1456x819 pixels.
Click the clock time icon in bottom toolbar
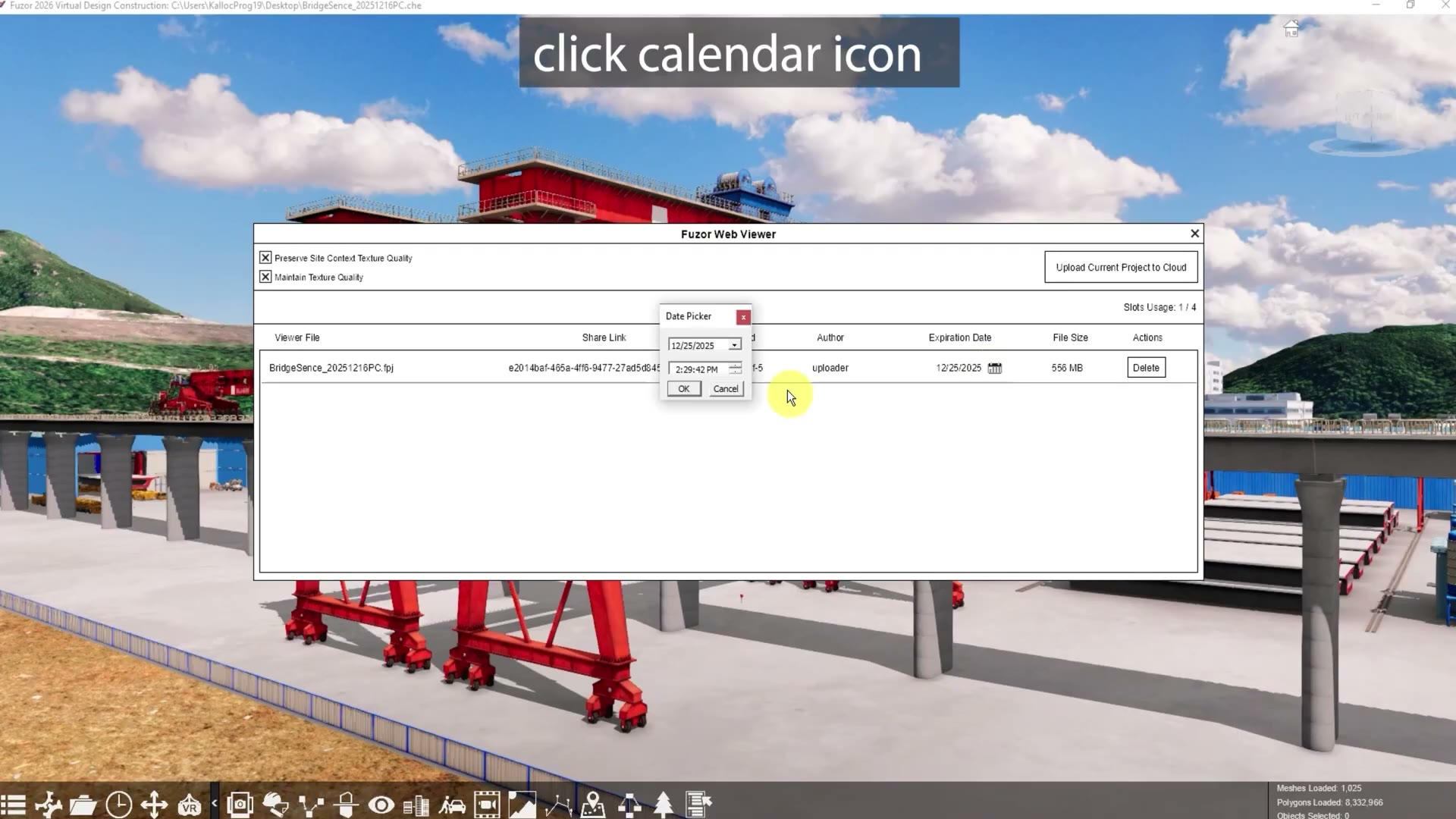point(119,805)
